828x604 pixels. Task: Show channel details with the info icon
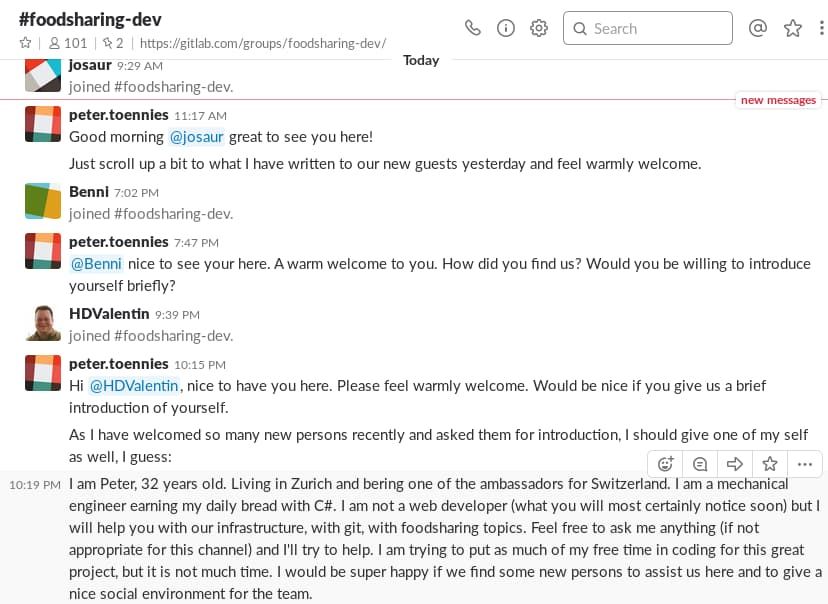coord(506,28)
